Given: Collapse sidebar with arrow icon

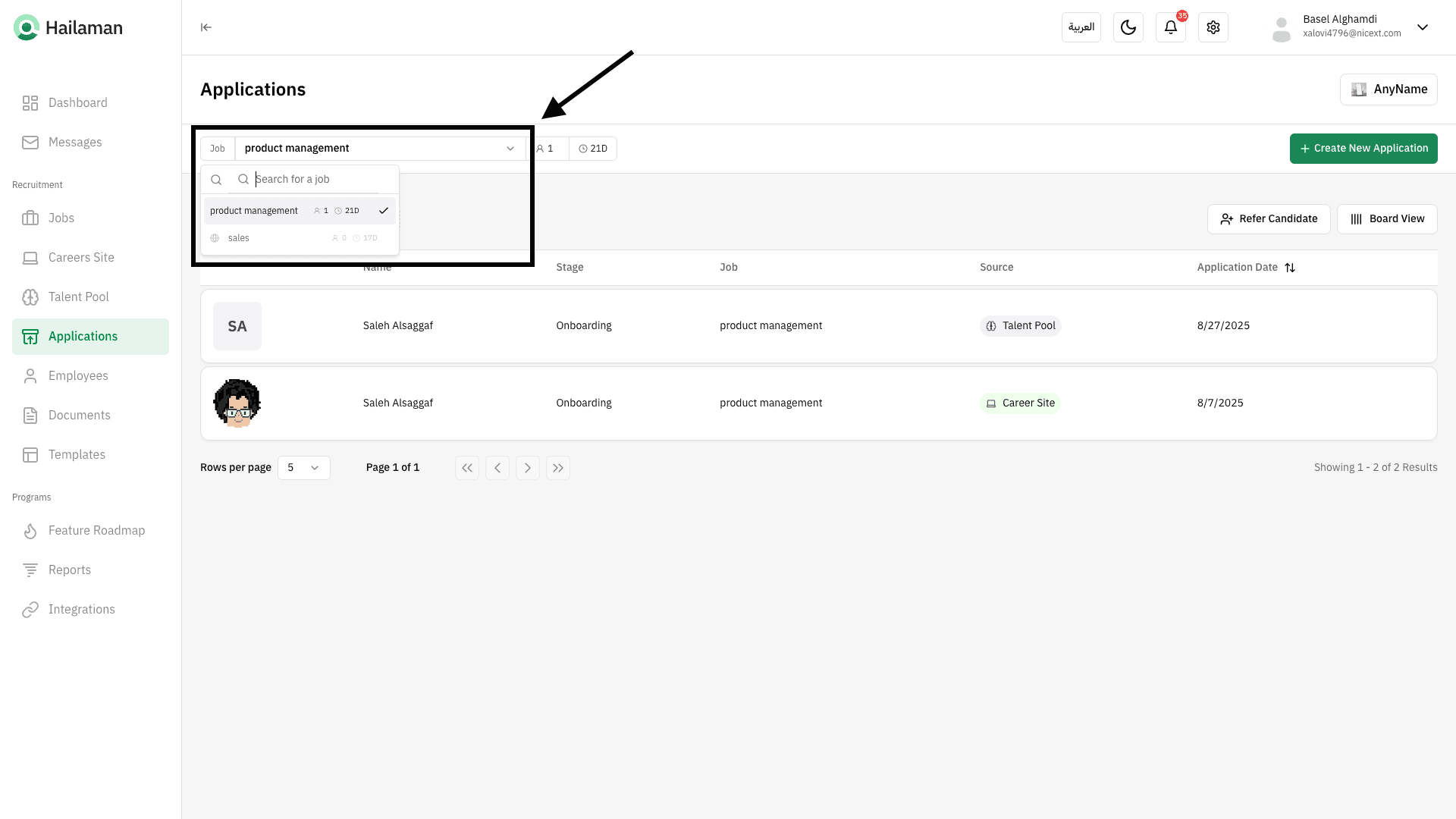Looking at the screenshot, I should (206, 27).
